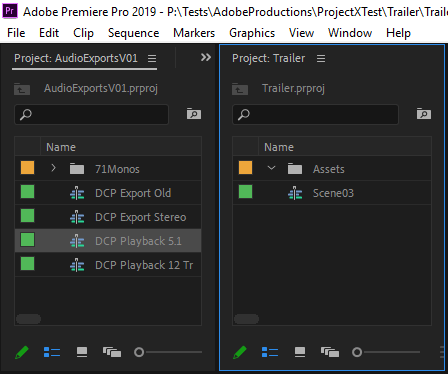Screen dimensions: 448x374
Task: Switch AudioExportsV01 panel to list view
Action: pos(52,352)
